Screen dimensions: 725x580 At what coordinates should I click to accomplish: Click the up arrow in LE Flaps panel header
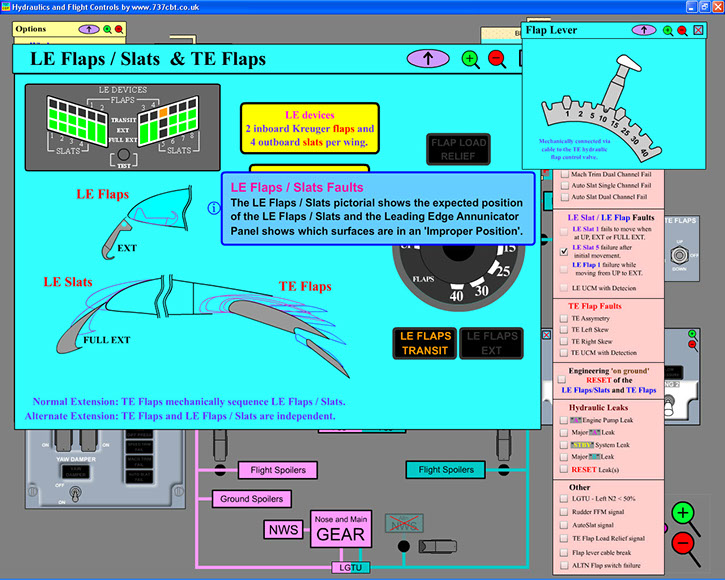click(428, 58)
